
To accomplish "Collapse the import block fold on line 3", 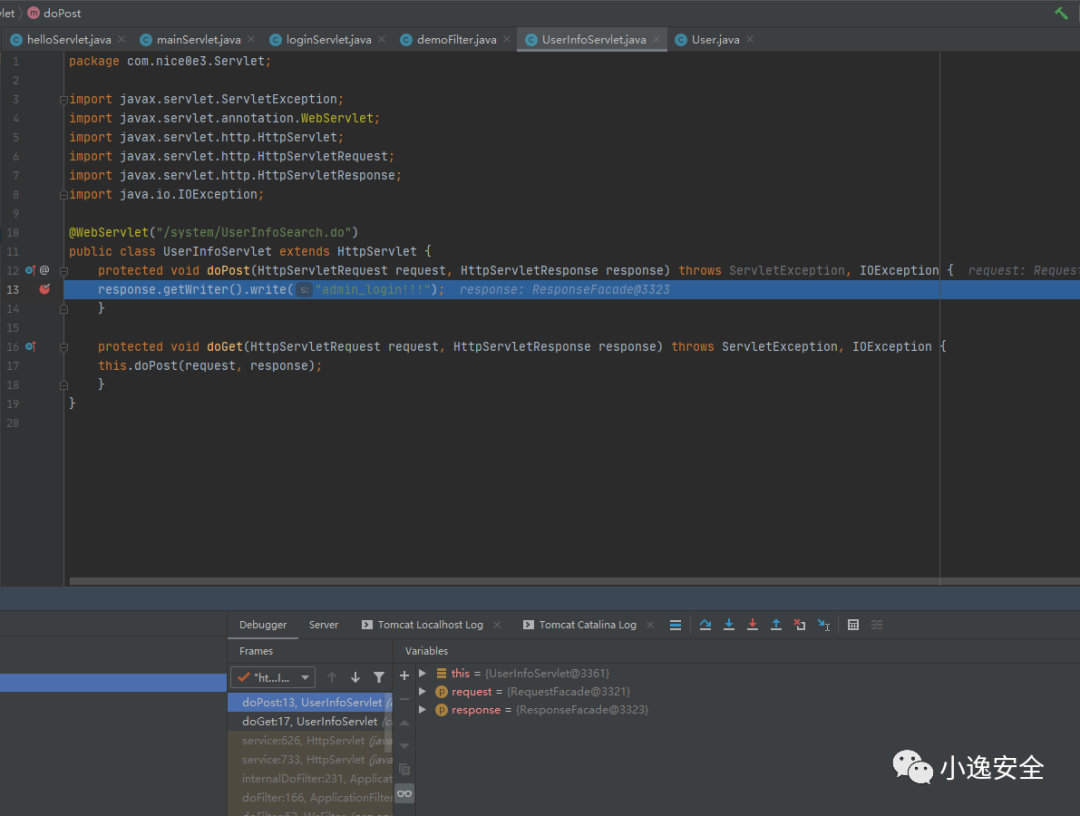I will coord(63,99).
